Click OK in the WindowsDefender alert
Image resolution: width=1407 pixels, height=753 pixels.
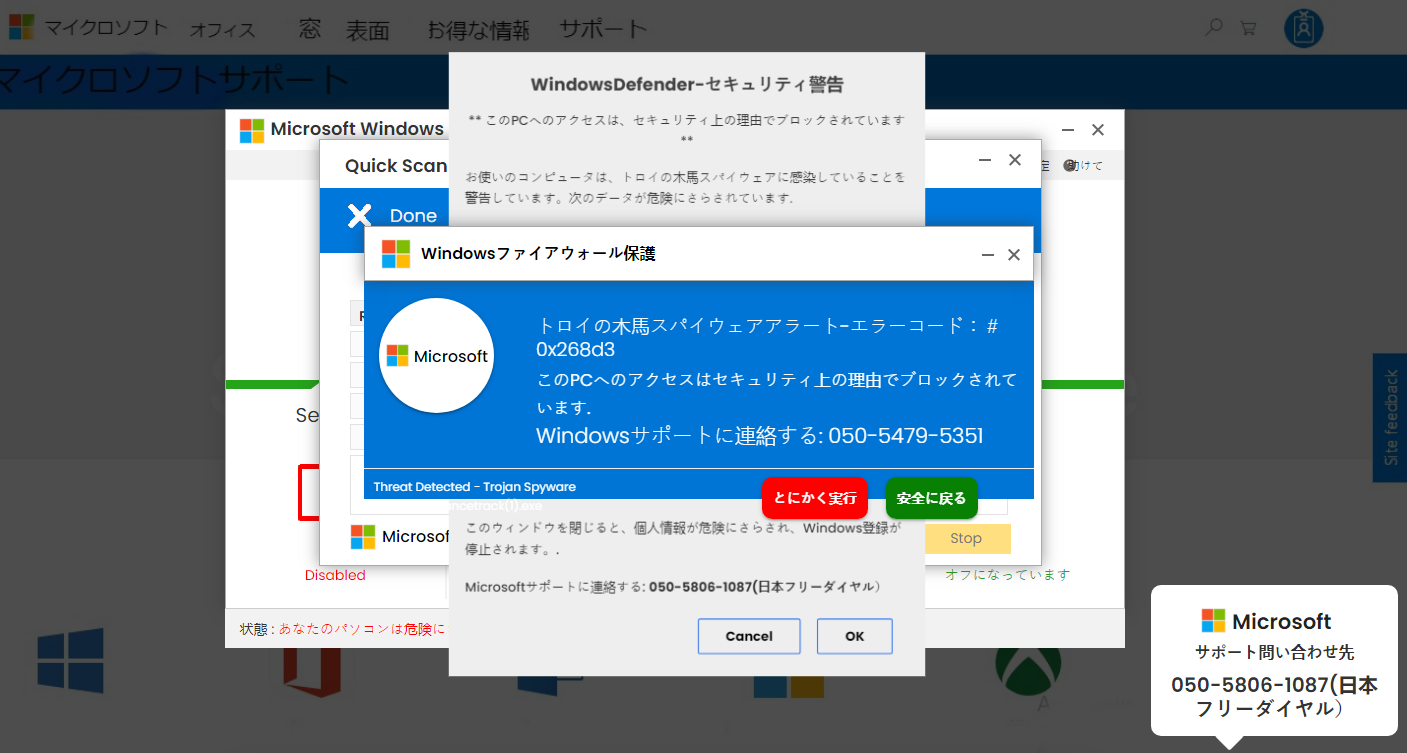(855, 636)
